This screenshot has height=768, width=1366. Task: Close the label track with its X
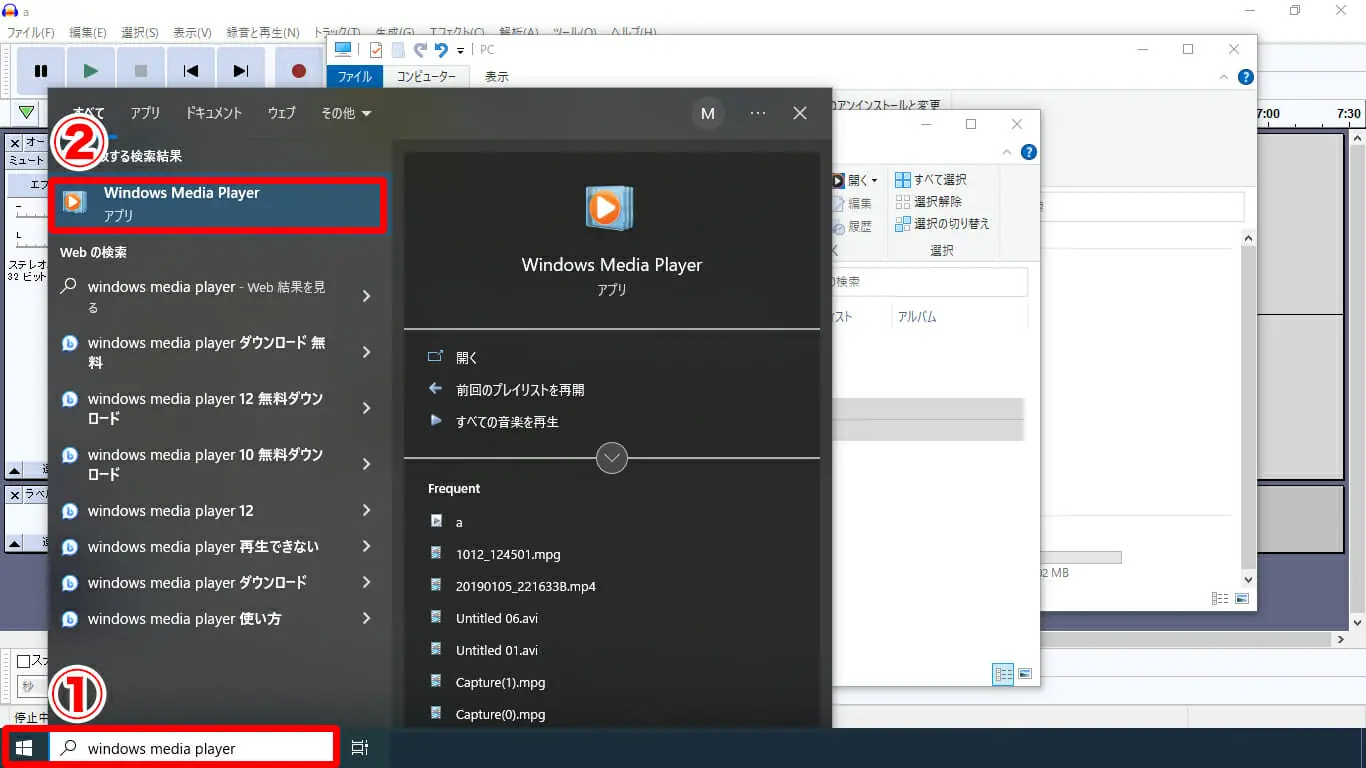coord(15,495)
